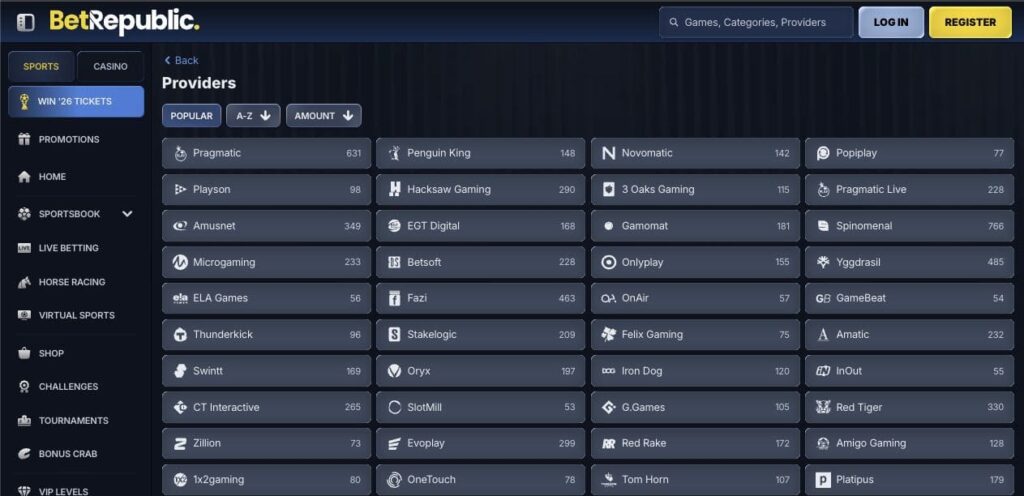Click the Pragmatic provider logo icon
The width and height of the screenshot is (1024, 496).
point(180,153)
